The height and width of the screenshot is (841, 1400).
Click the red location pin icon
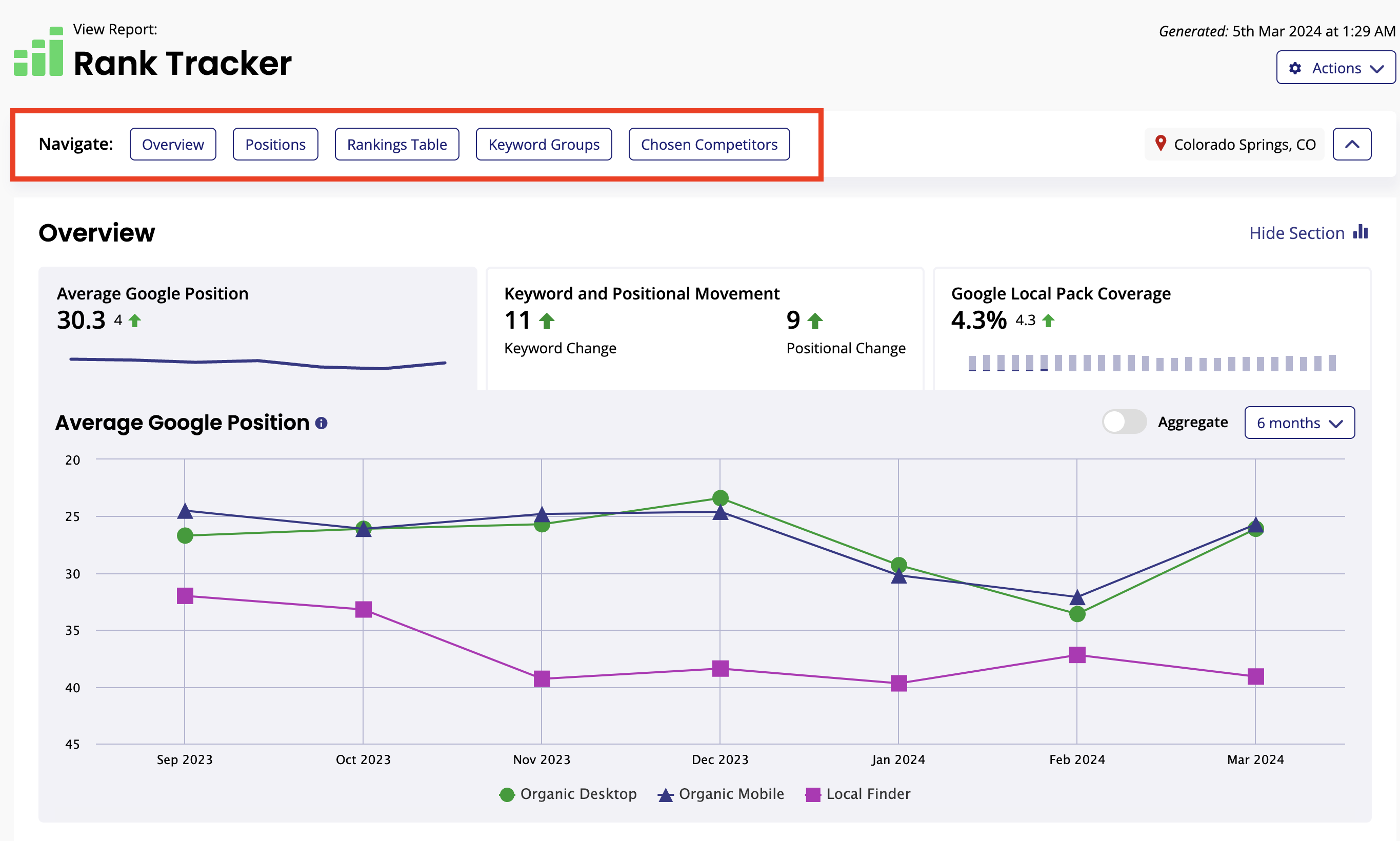[x=1161, y=144]
